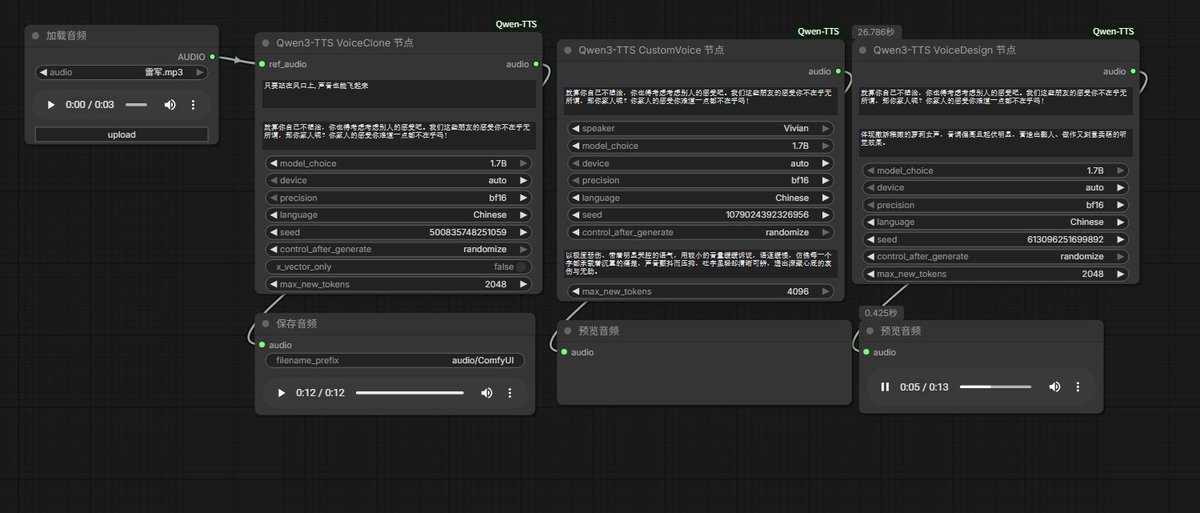Click Qwen-TTS badge above VoiceClone node

click(516, 24)
